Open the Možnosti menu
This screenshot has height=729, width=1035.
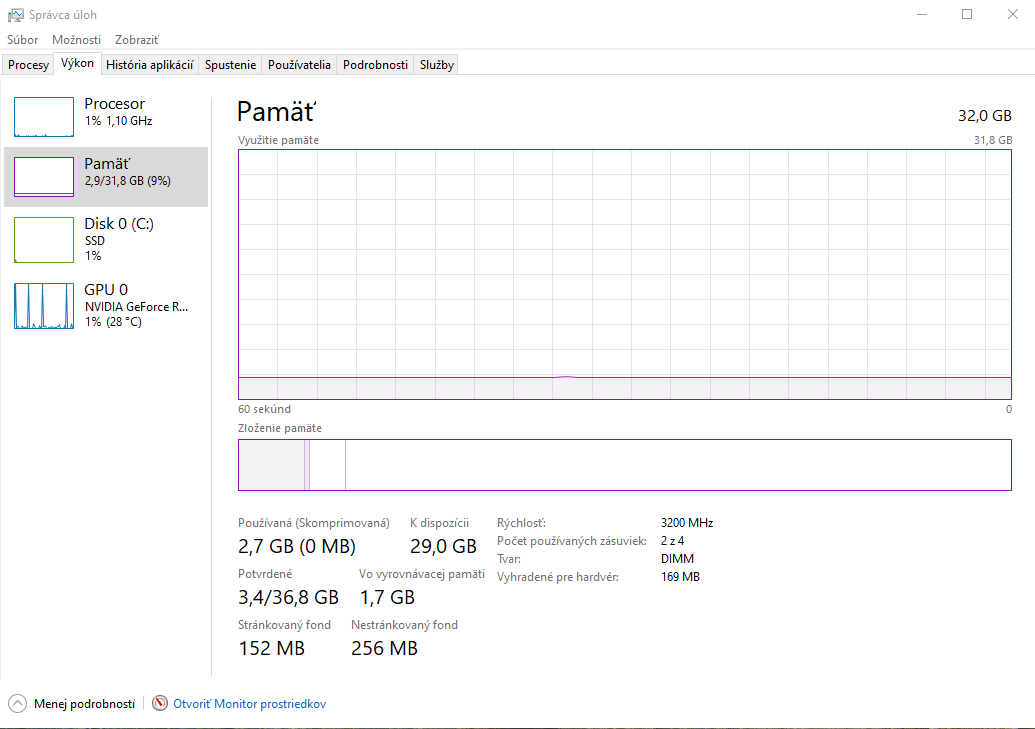77,40
